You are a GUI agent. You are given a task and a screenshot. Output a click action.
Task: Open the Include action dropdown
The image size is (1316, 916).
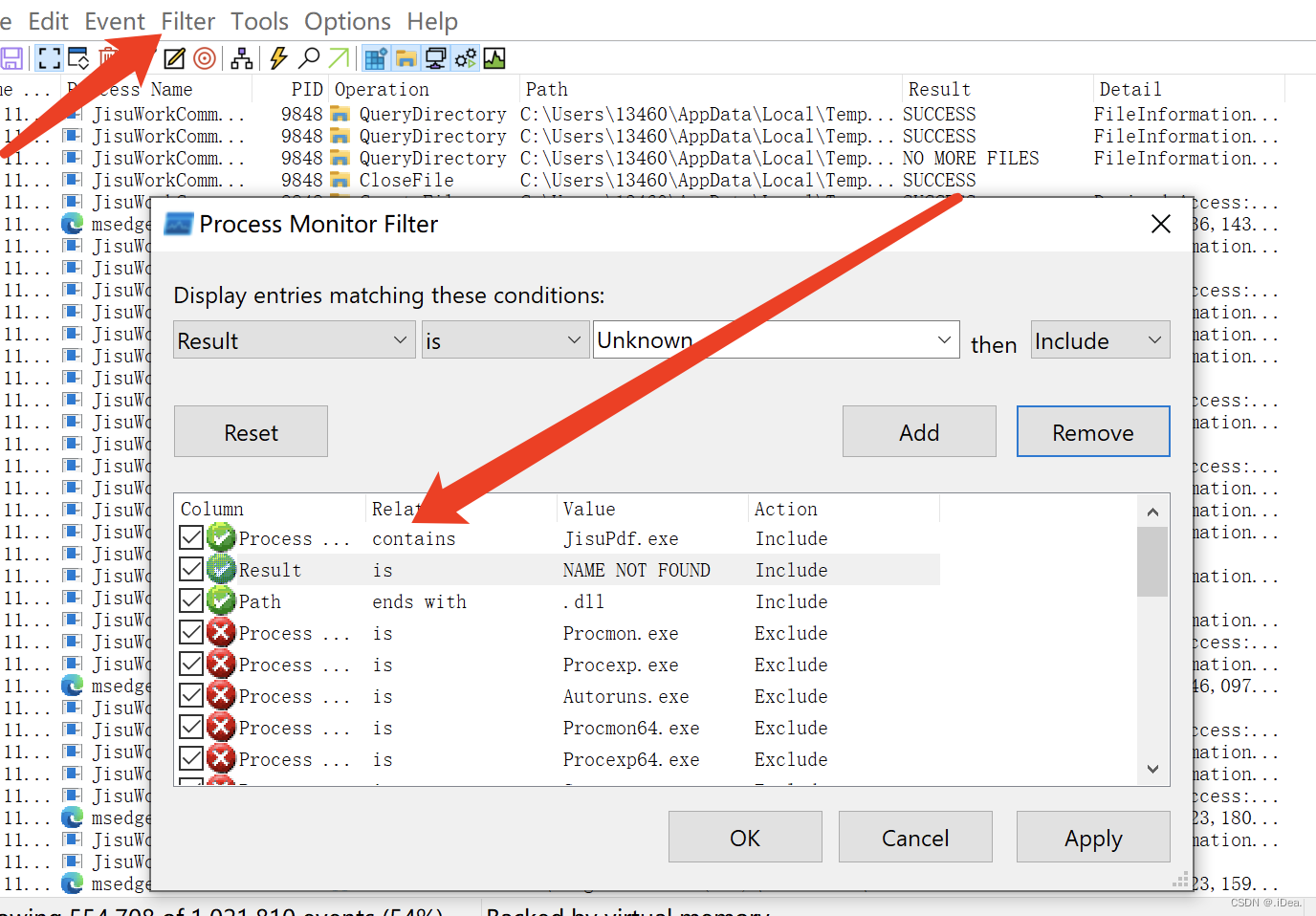click(x=1101, y=339)
